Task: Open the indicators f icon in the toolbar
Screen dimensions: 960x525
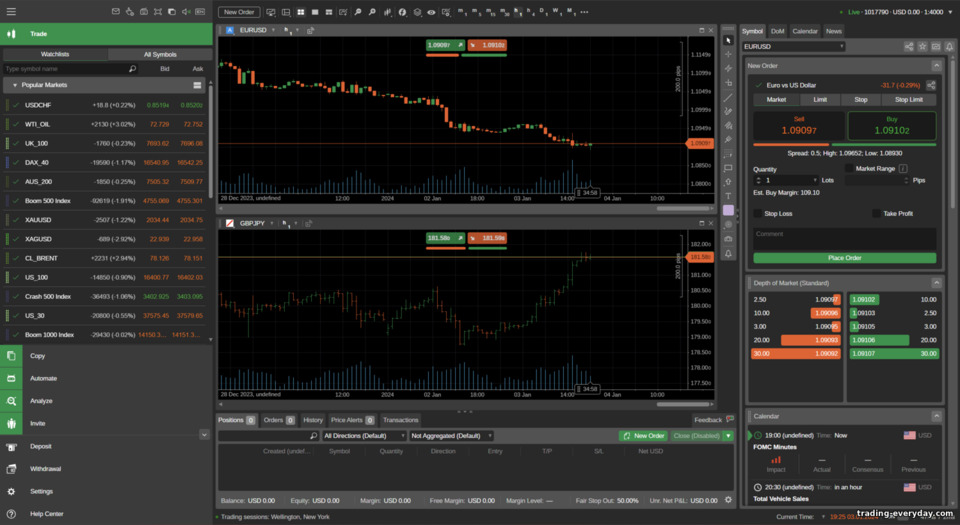Action: click(x=402, y=12)
